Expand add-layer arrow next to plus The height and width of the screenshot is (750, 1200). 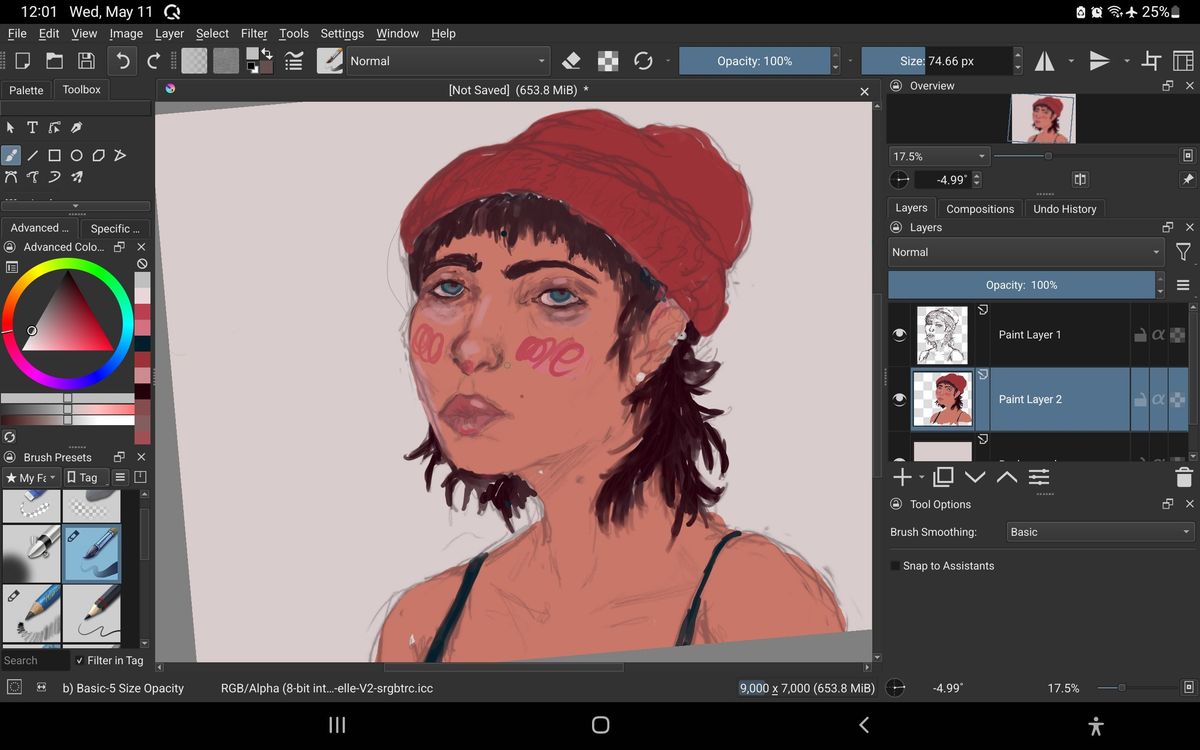[921, 477]
